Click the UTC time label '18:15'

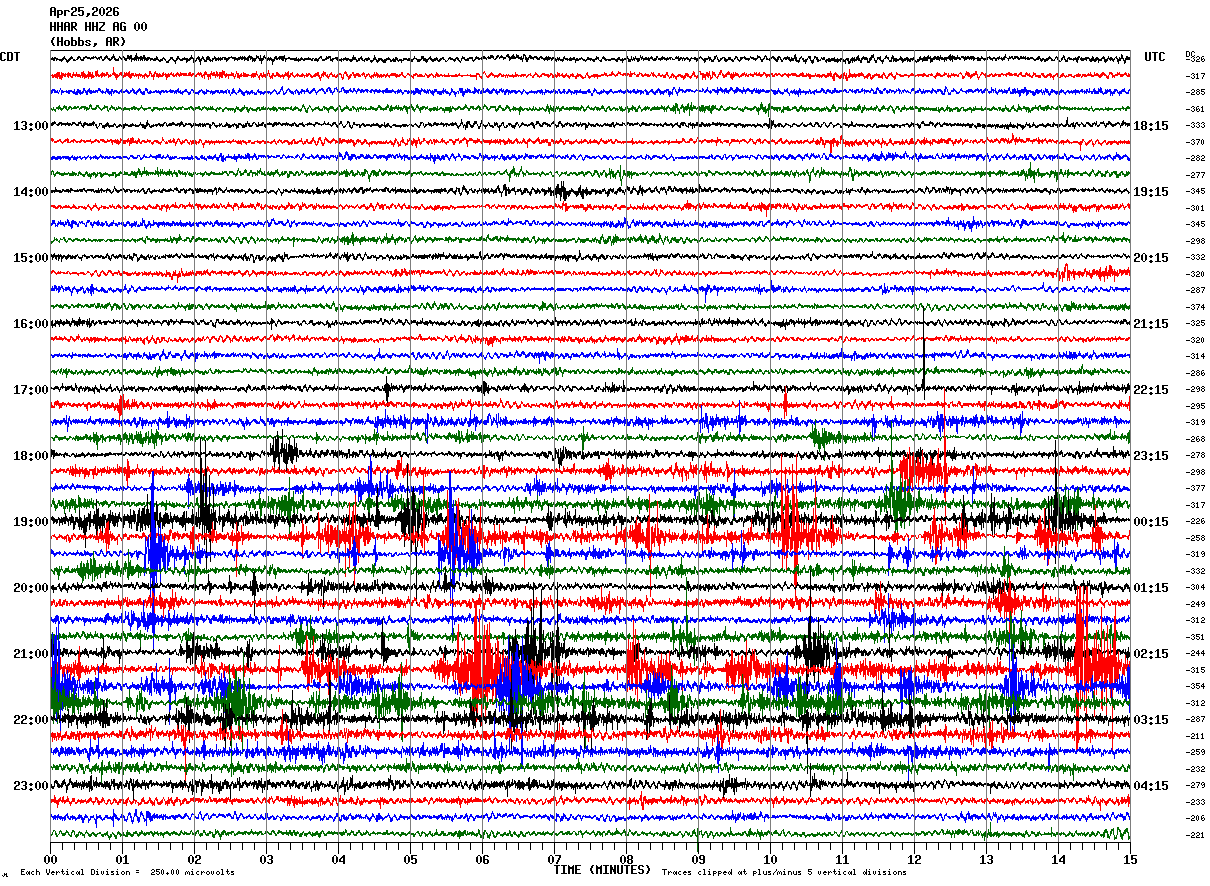(x=1151, y=126)
